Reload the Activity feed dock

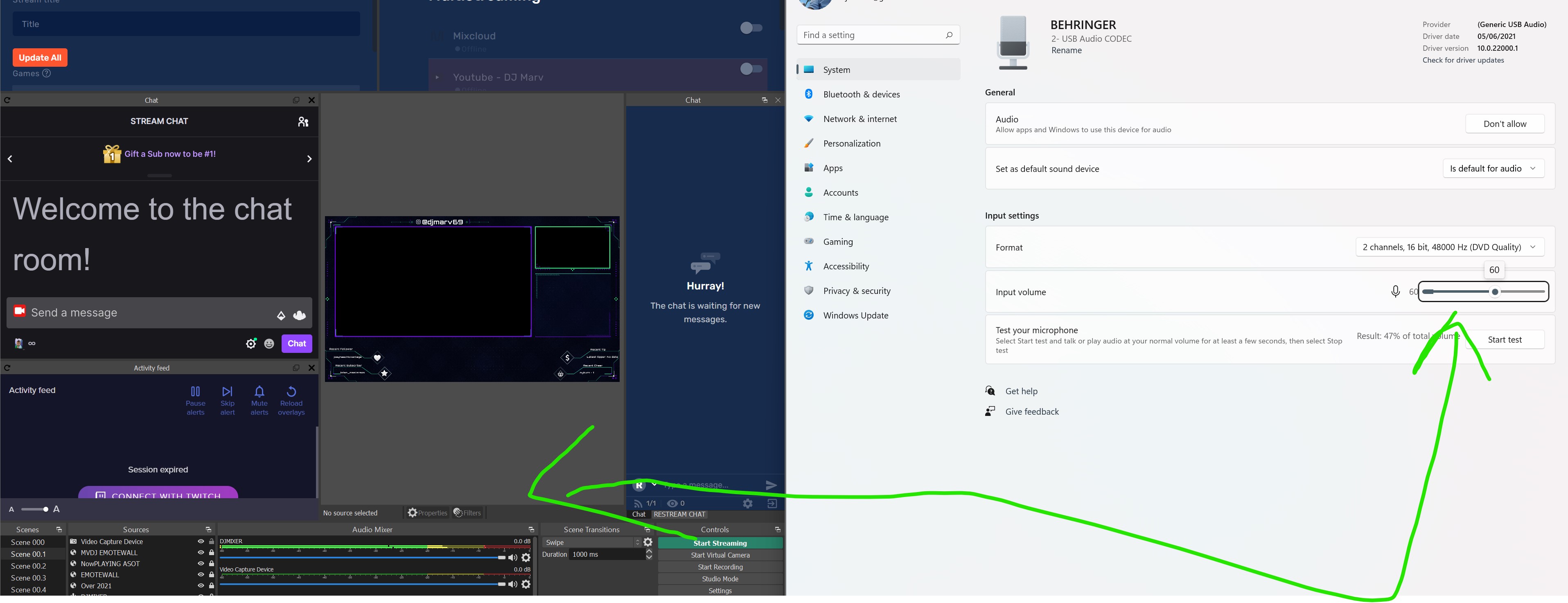click(x=7, y=368)
